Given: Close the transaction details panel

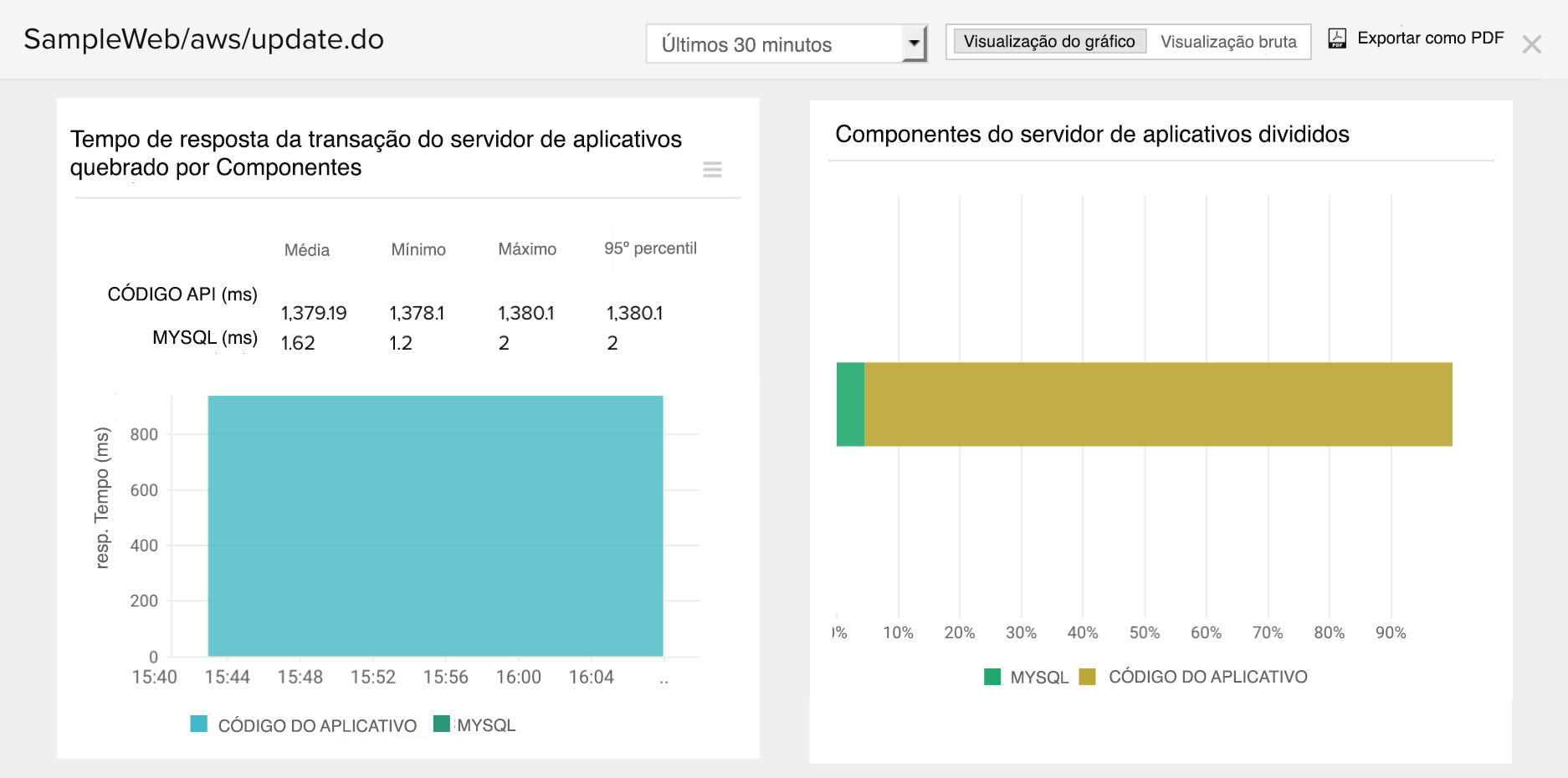Looking at the screenshot, I should coord(1531,44).
